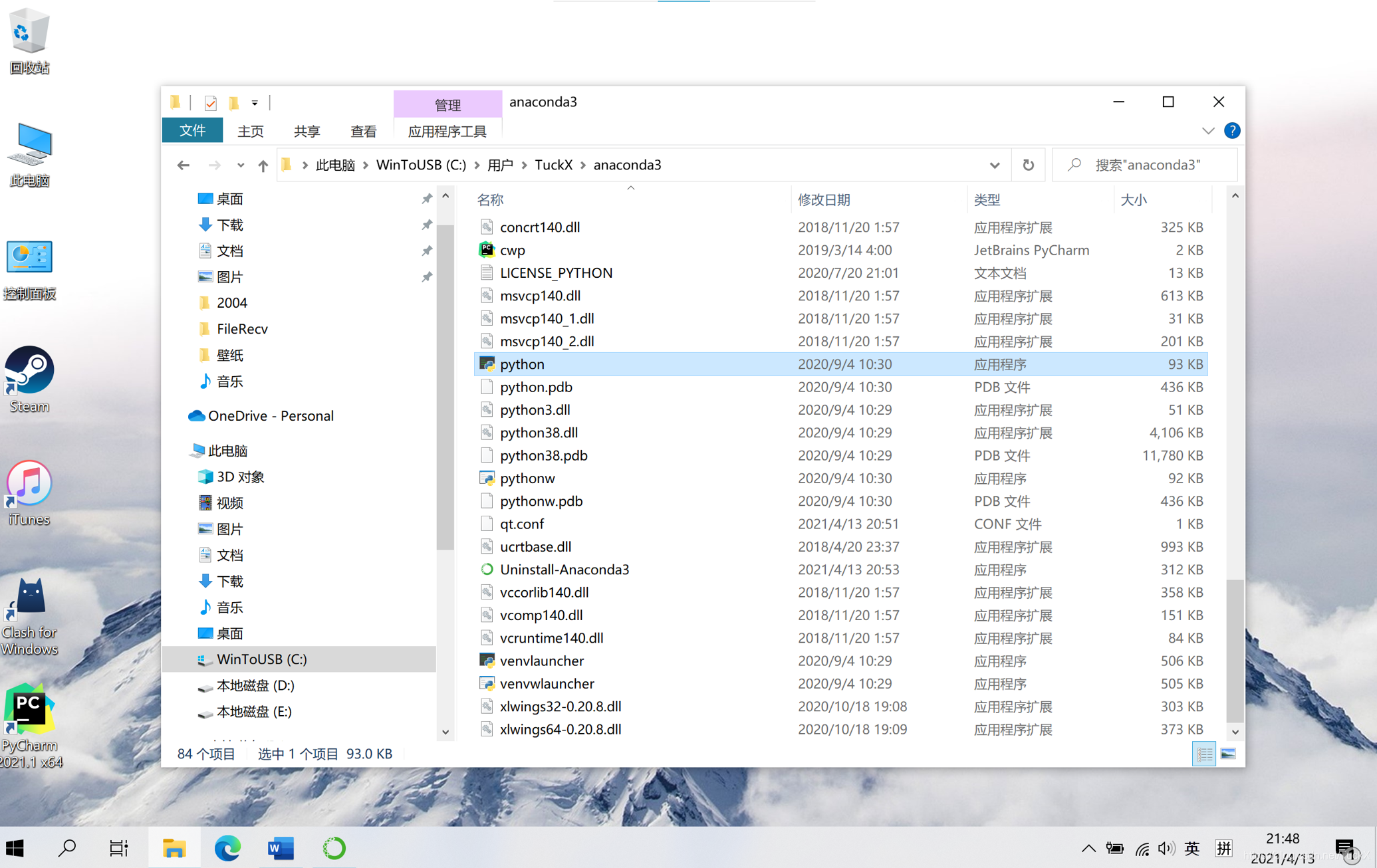The height and width of the screenshot is (868, 1377).
Task: Click TuckX in the address breadcrumb
Action: tap(553, 165)
